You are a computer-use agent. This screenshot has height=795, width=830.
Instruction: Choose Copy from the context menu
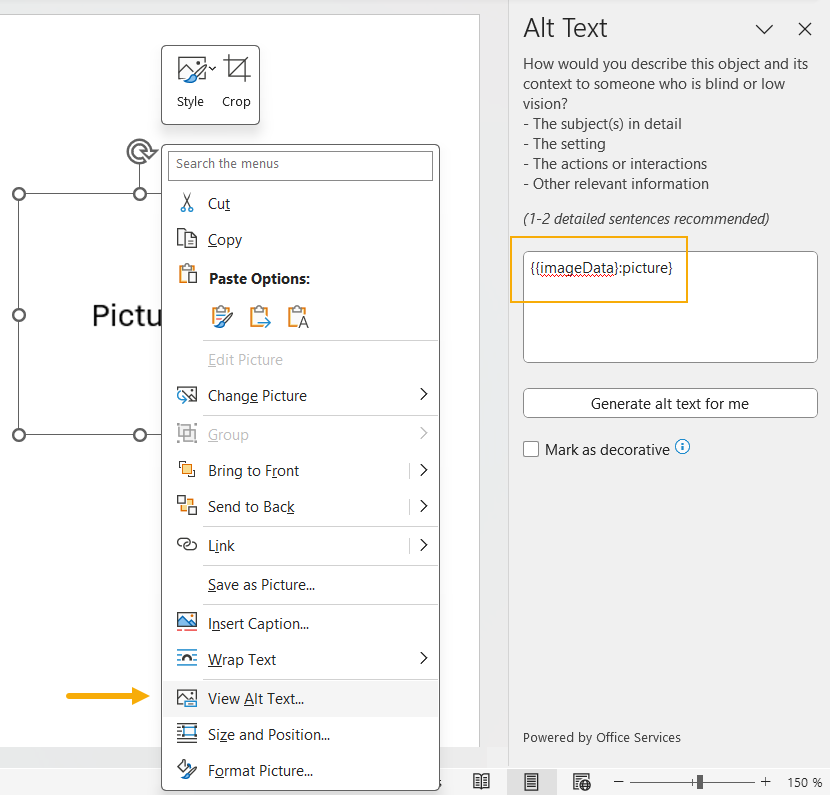coord(300,240)
